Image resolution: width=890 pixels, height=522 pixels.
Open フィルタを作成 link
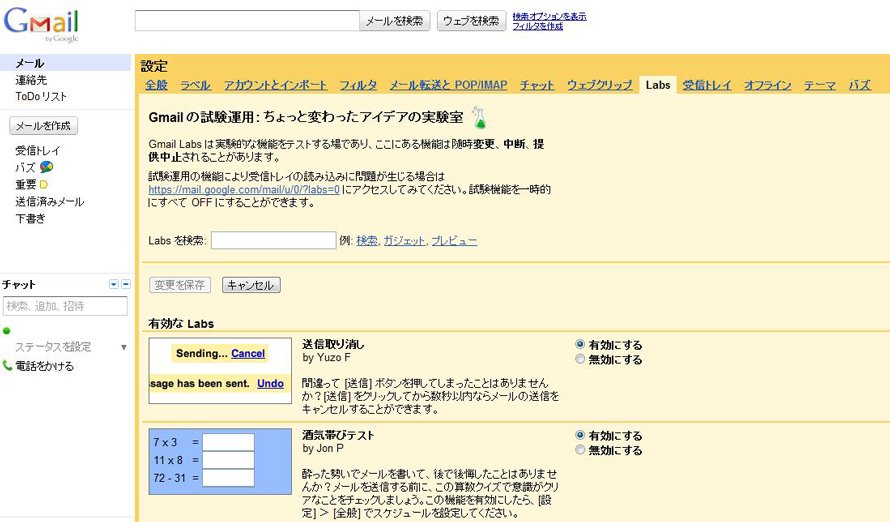(538, 26)
